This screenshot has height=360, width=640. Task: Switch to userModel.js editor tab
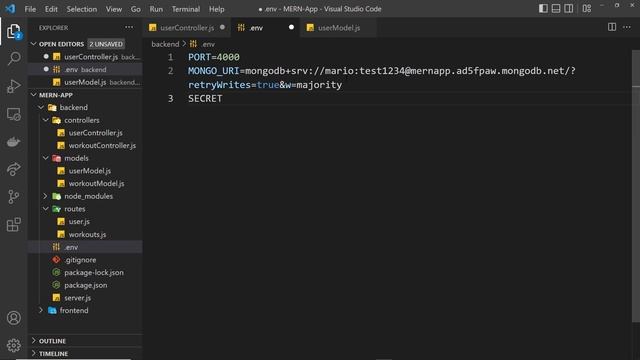[x=339, y=28]
